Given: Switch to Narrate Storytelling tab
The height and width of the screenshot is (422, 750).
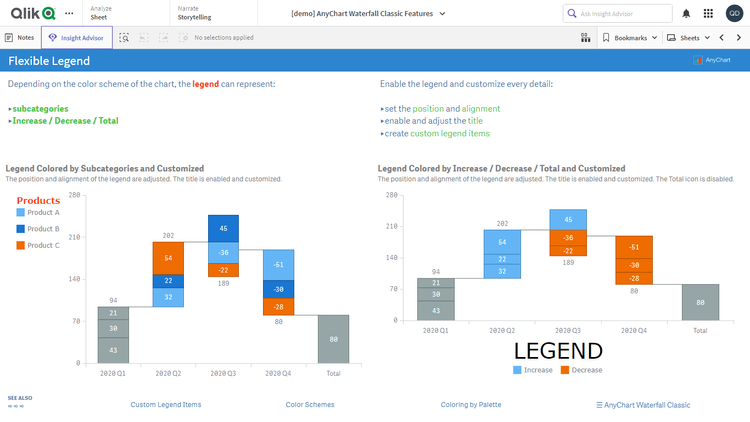Looking at the screenshot, I should pyautogui.click(x=193, y=13).
